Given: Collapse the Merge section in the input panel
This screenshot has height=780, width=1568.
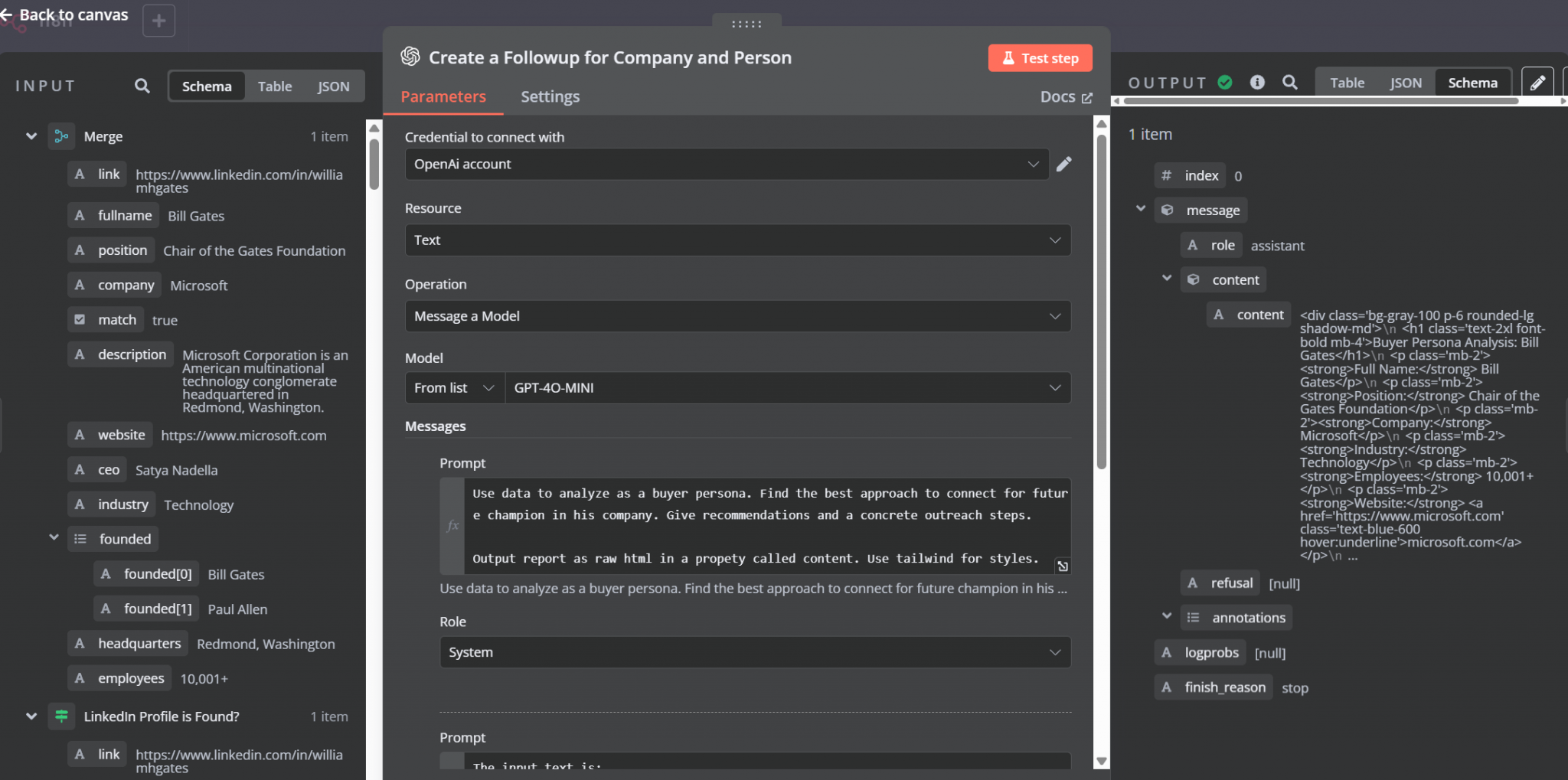Looking at the screenshot, I should click(31, 135).
